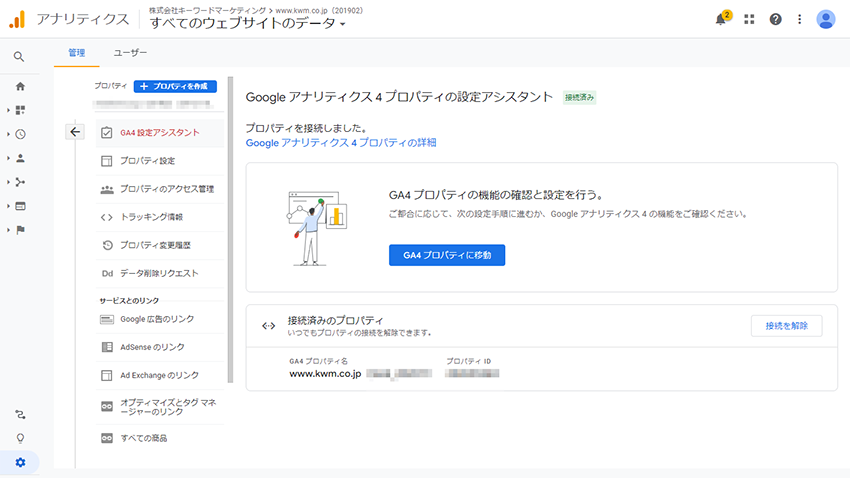Viewport: 850px width, 478px height.
Task: Expand the Realtime section arrow
Action: (x=8, y=134)
